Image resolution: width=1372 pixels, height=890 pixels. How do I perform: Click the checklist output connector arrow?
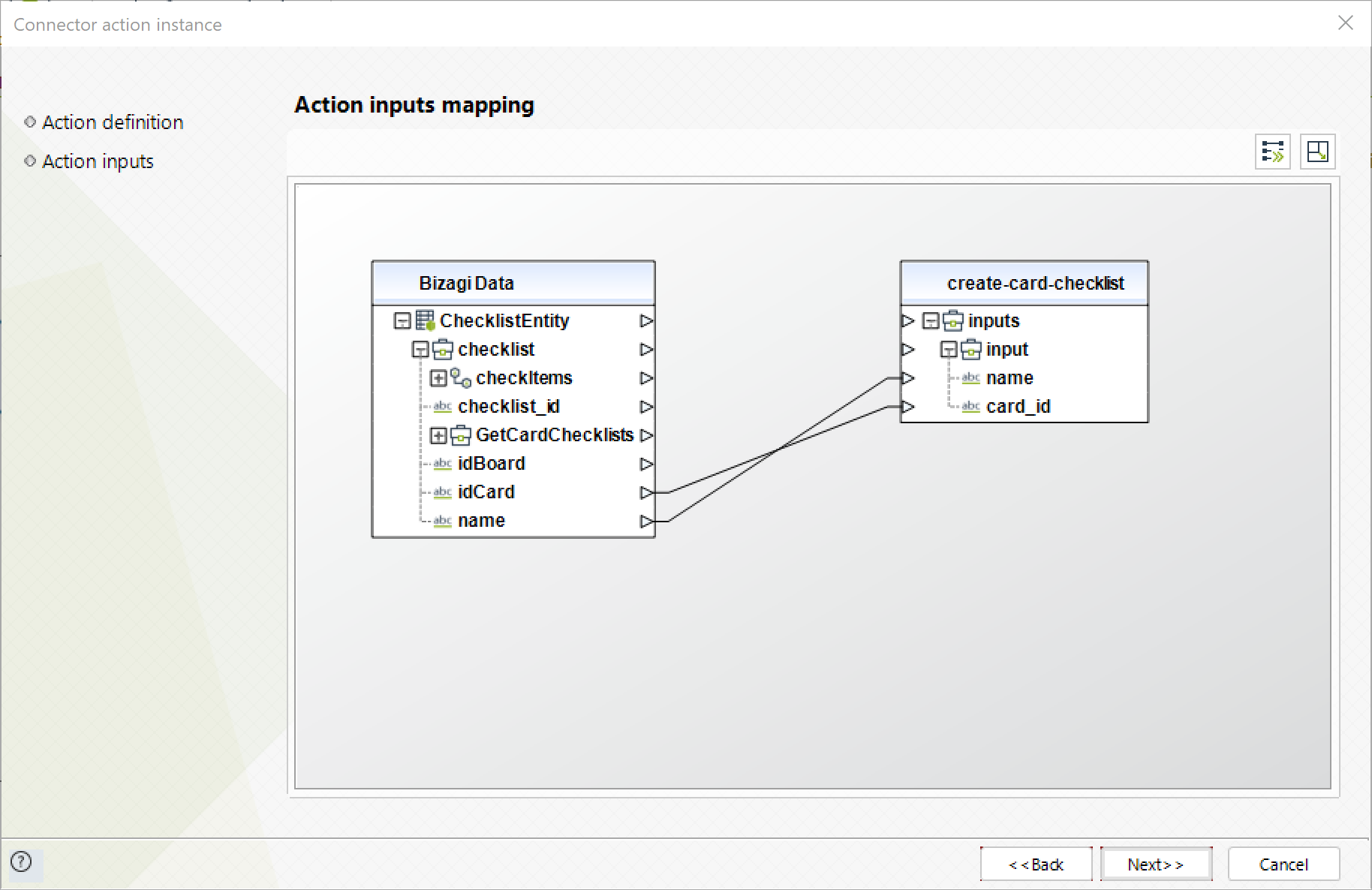tap(646, 350)
